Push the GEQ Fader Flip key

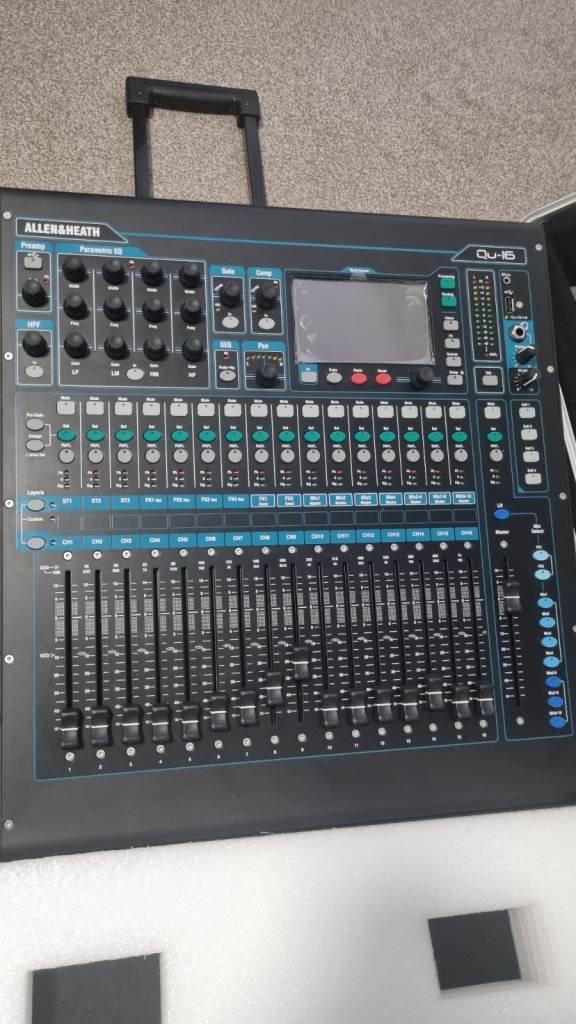point(227,376)
